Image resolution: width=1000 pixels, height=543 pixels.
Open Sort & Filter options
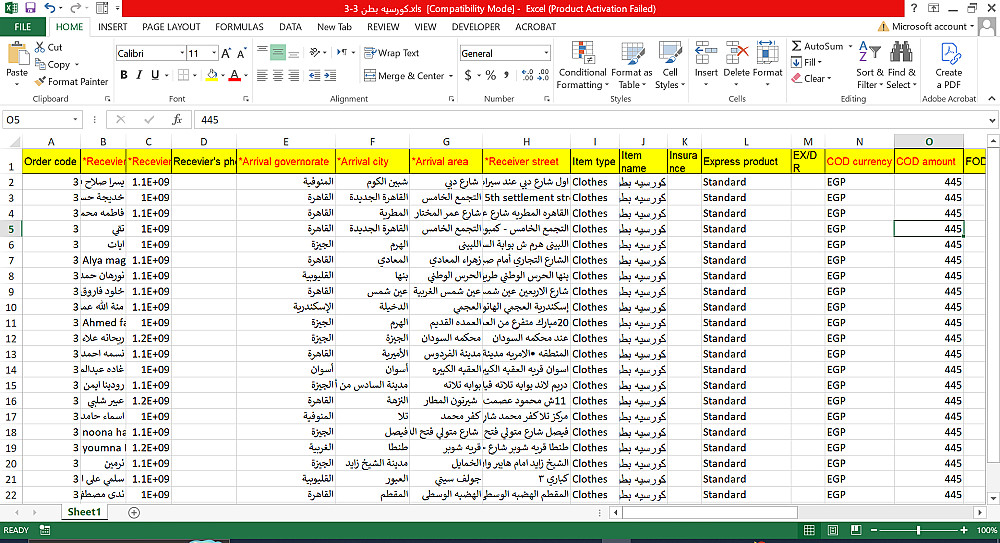pos(870,66)
